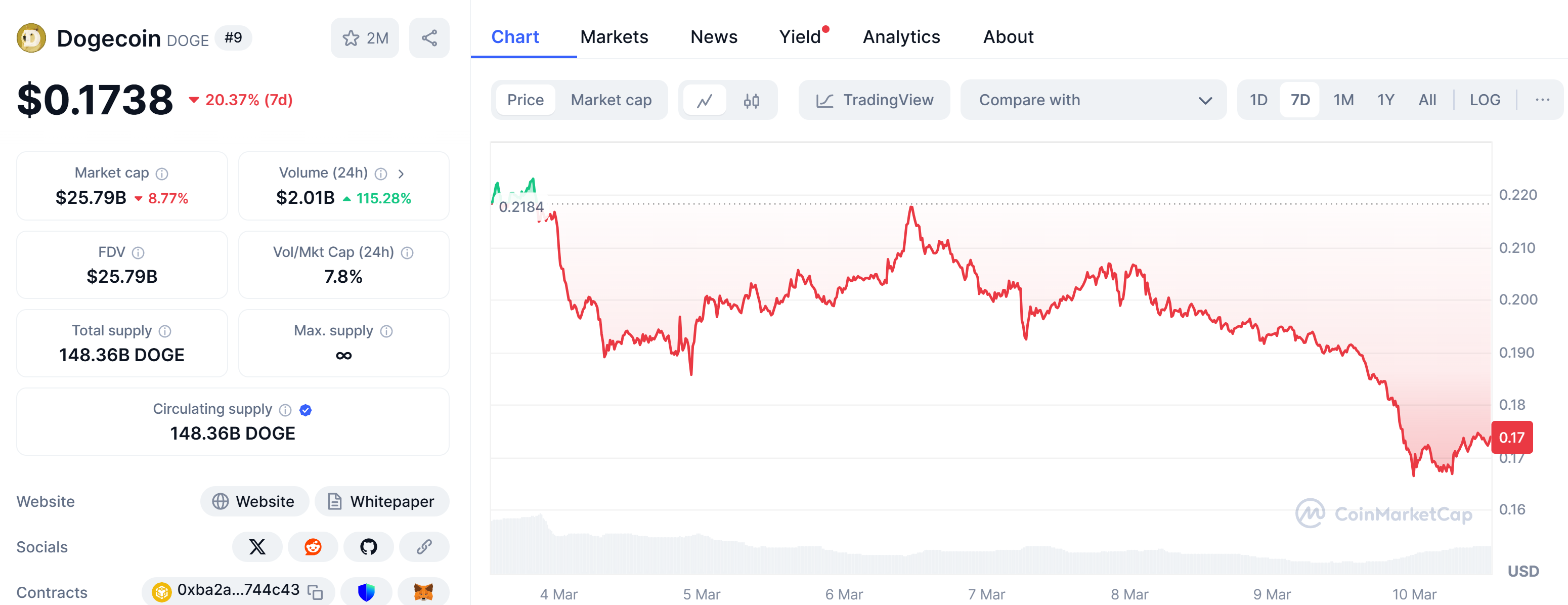Switch chart data to Market cap
The width and height of the screenshot is (1568, 605).
pyautogui.click(x=611, y=101)
